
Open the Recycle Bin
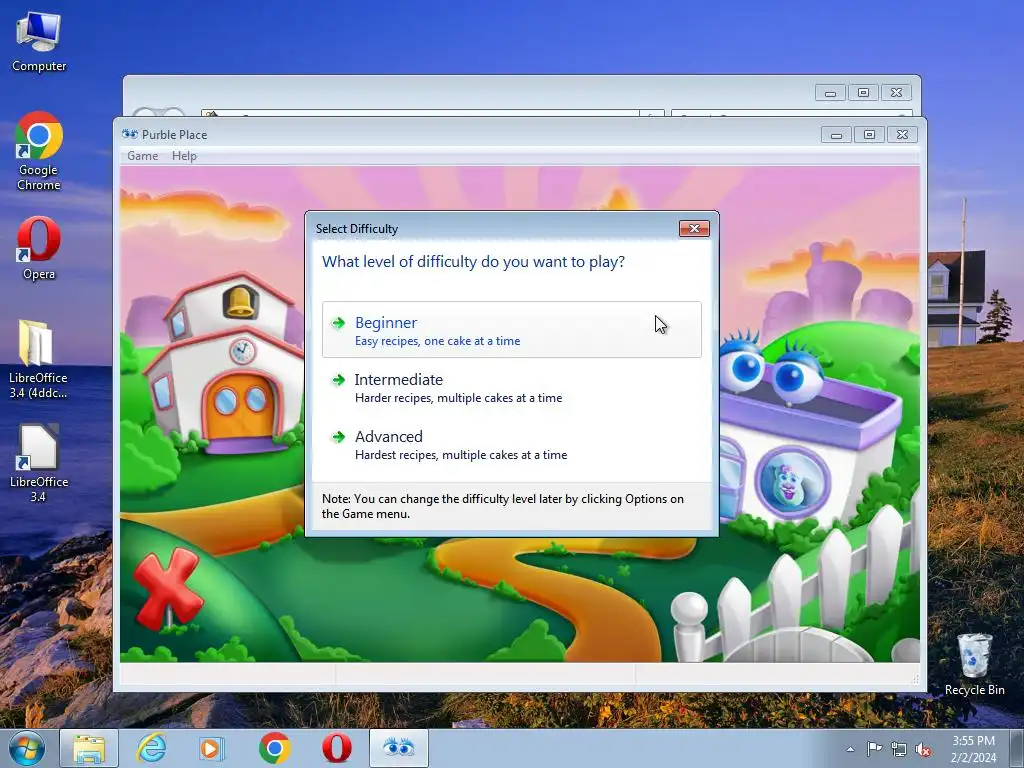coord(974,664)
